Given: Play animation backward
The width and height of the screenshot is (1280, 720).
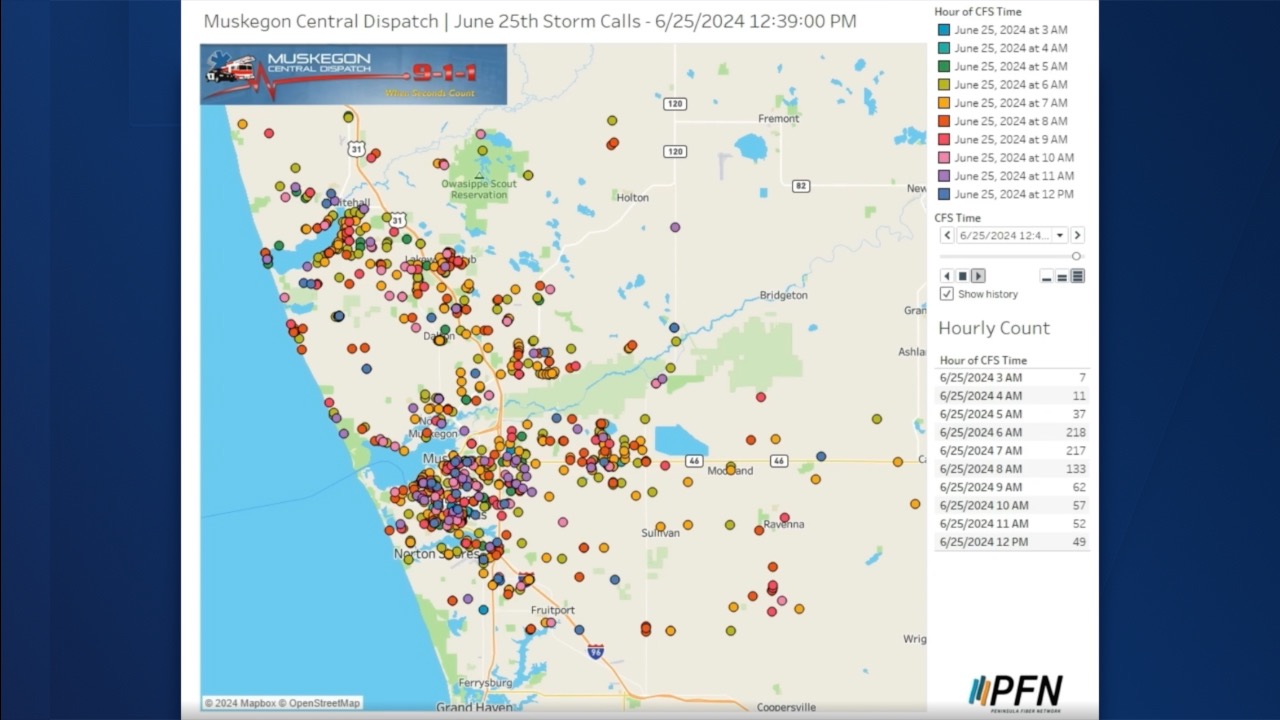Looking at the screenshot, I should (947, 276).
